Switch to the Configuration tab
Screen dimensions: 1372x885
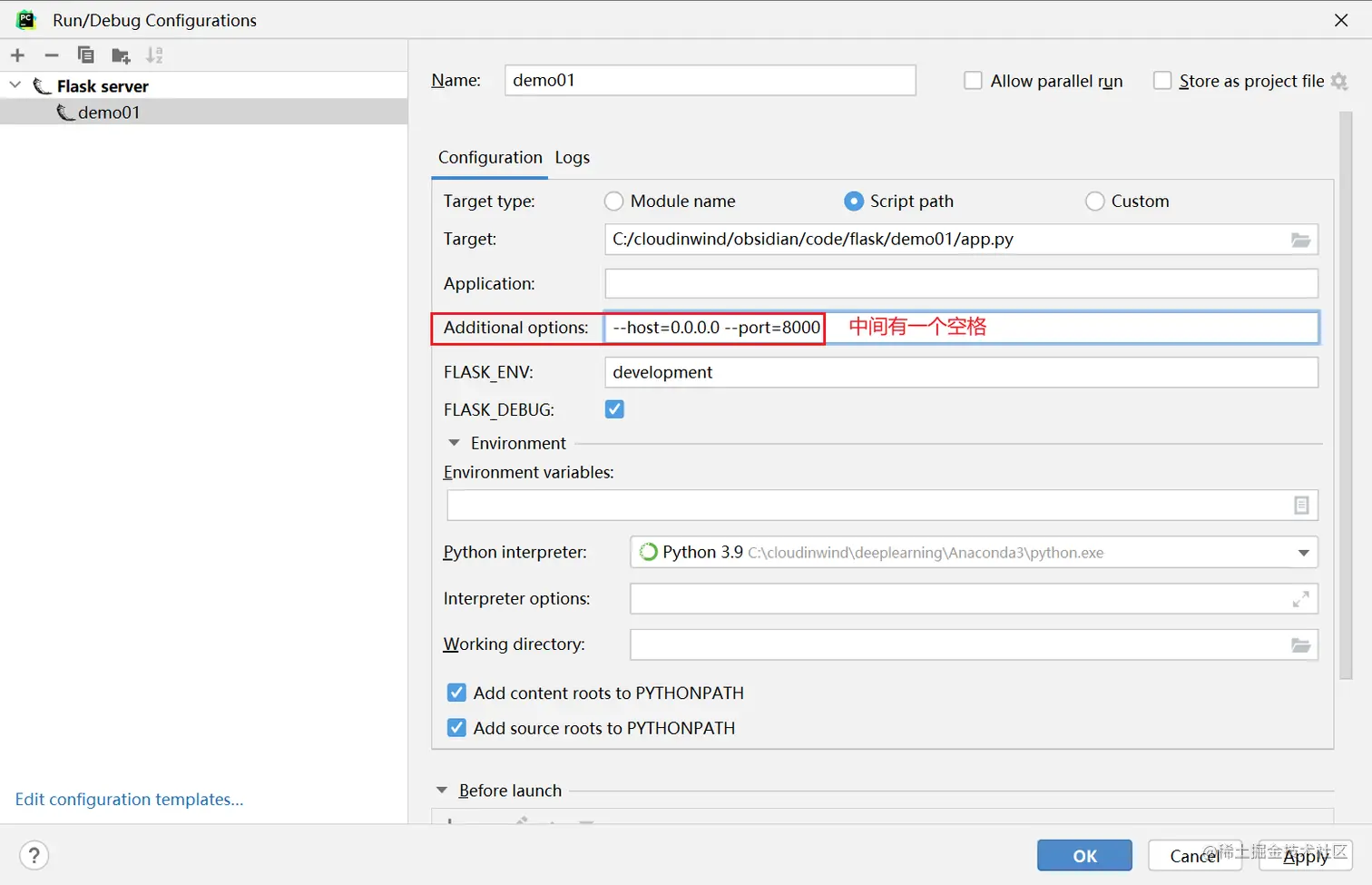point(490,158)
